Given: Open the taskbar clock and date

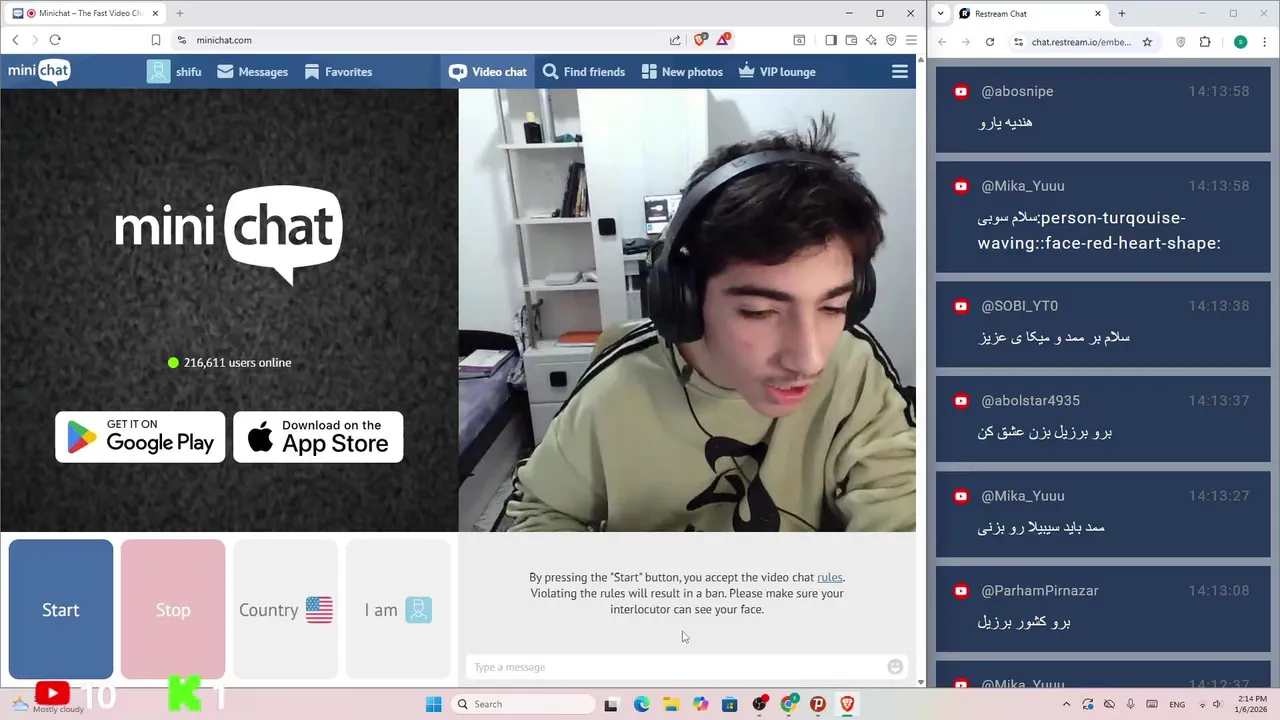Looking at the screenshot, I should tap(1251, 704).
